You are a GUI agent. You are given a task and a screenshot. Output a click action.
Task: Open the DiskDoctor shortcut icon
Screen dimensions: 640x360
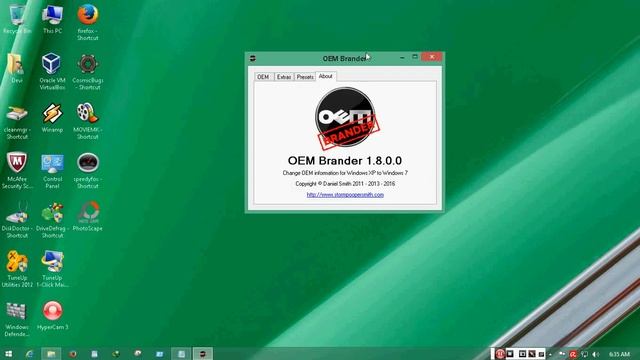[x=17, y=220]
